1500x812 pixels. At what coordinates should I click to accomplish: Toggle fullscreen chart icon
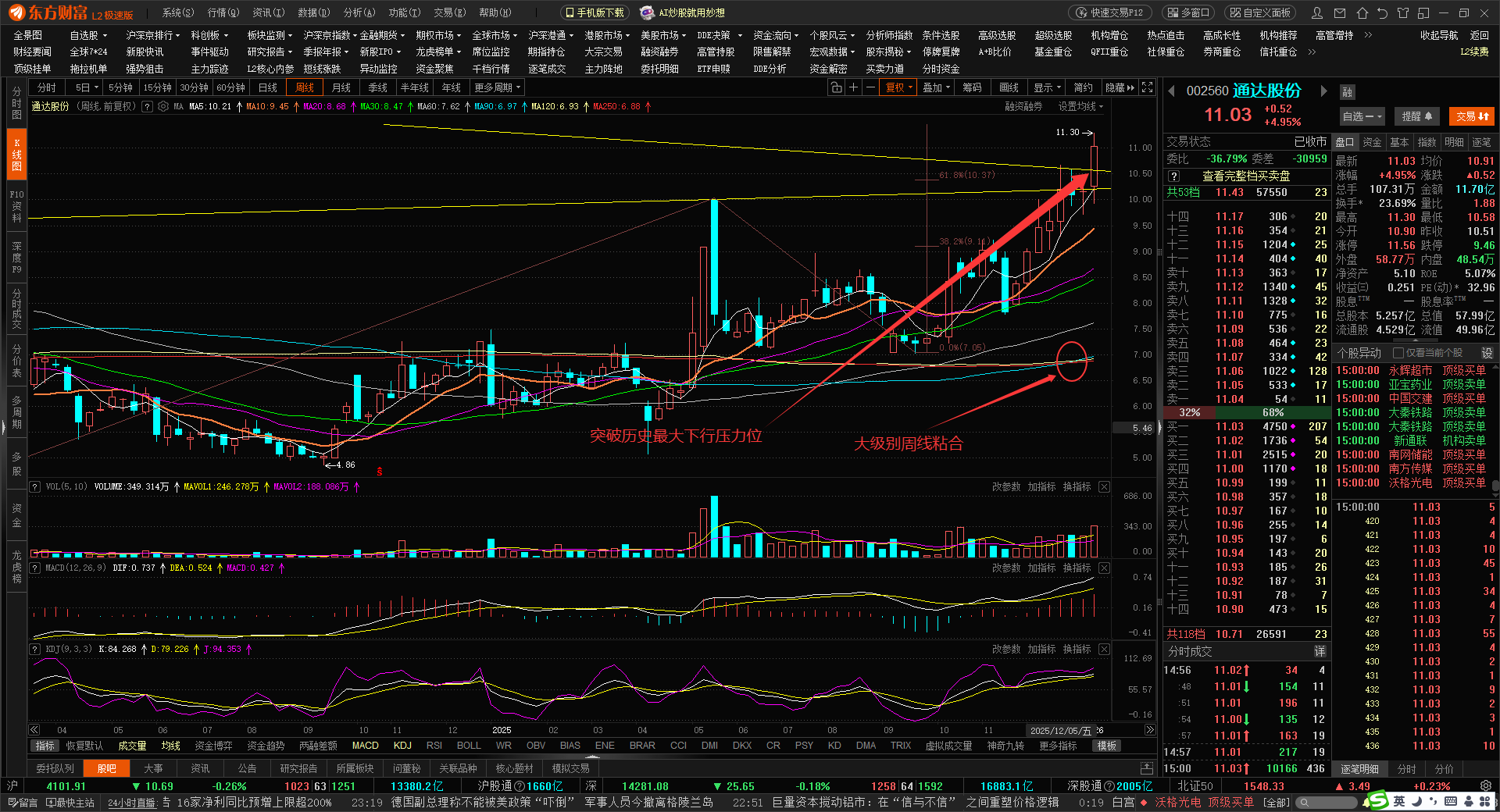(1147, 87)
